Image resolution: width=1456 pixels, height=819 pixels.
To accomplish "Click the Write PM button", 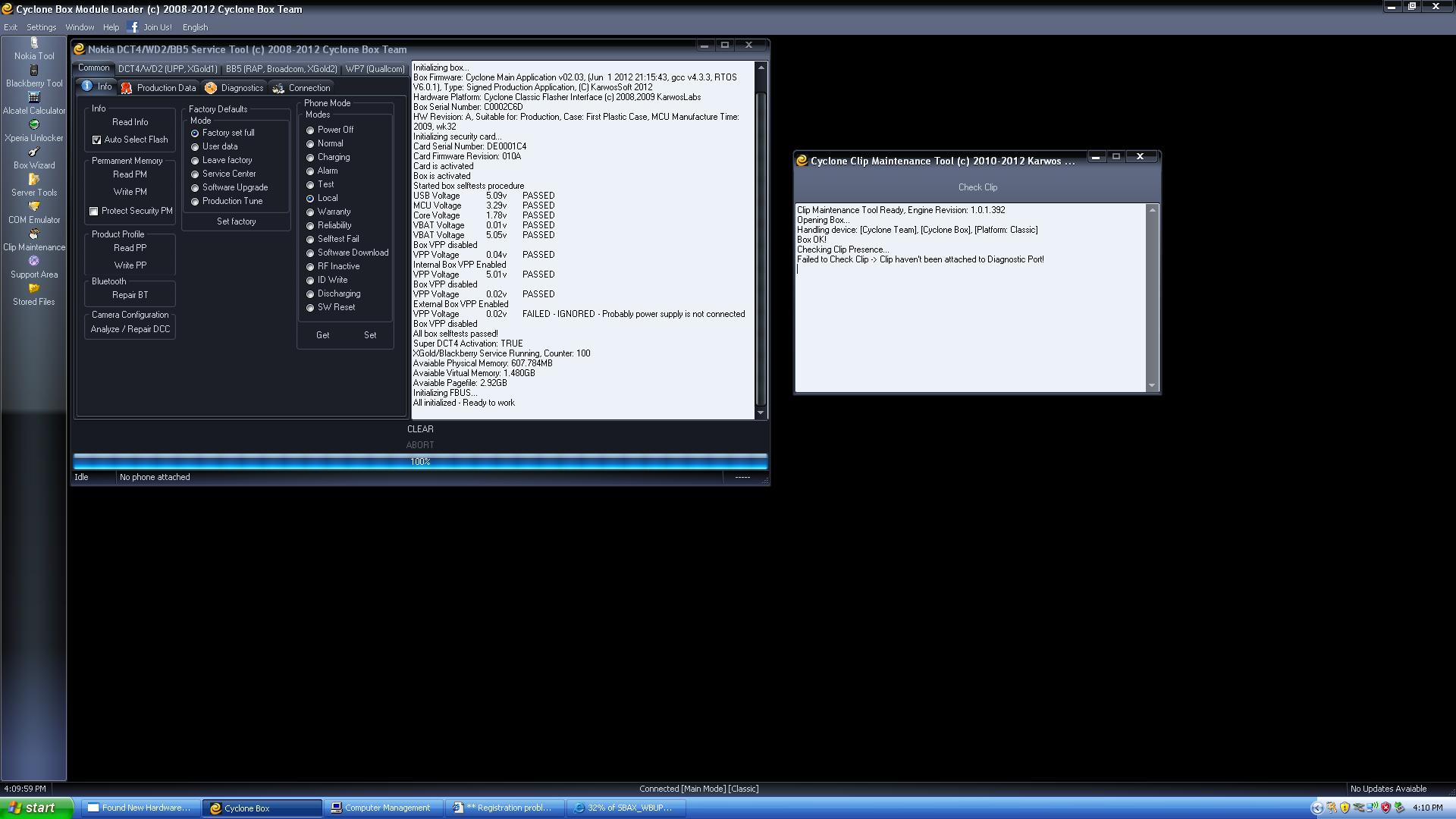I will pyautogui.click(x=130, y=192).
